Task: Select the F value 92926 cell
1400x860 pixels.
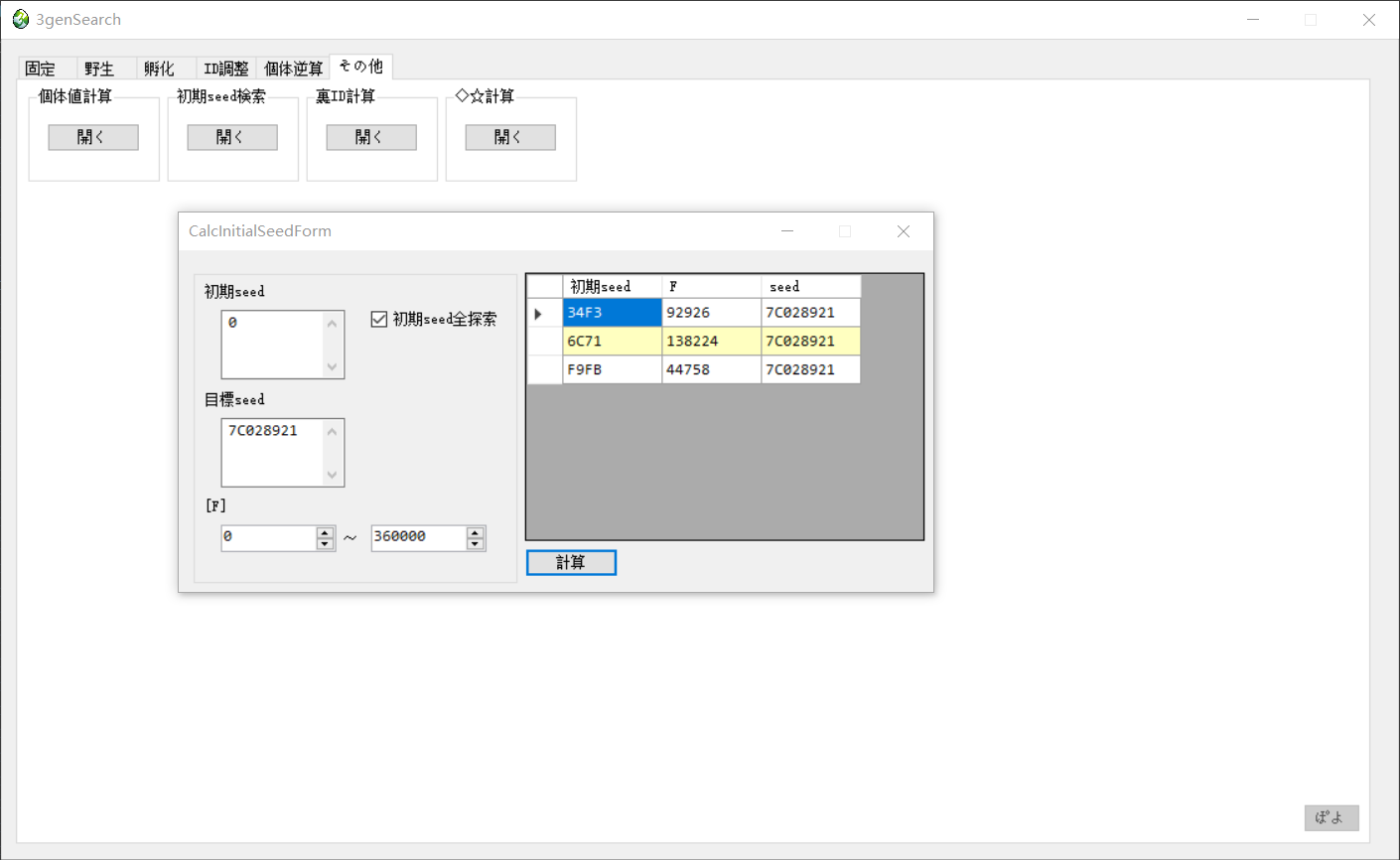Action: pyautogui.click(x=712, y=313)
